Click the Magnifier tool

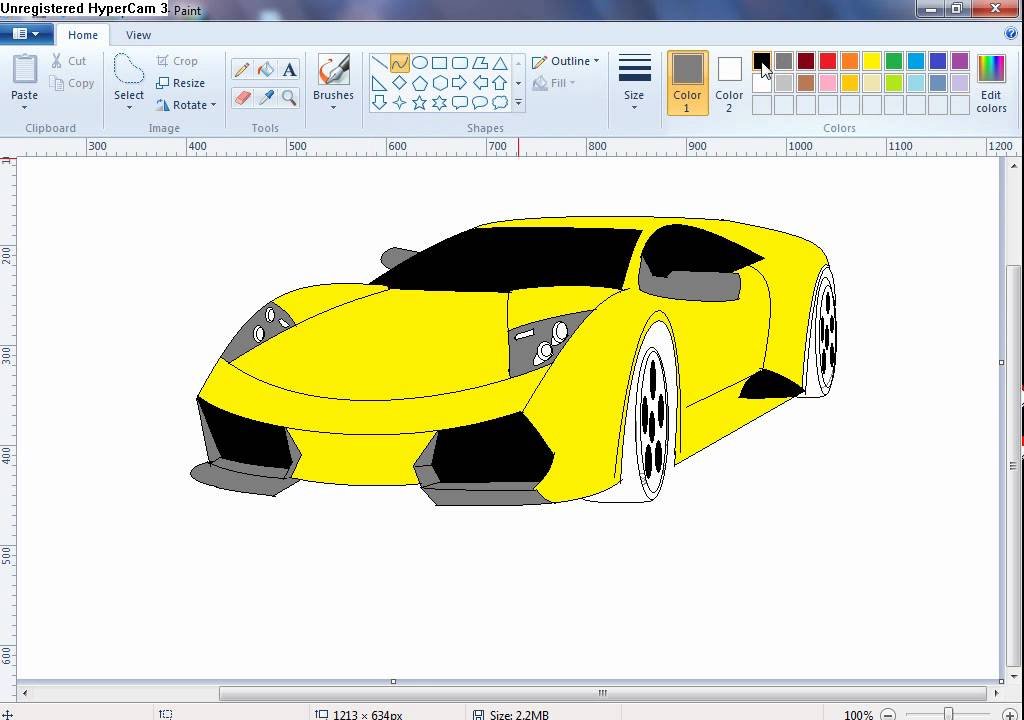coord(289,98)
